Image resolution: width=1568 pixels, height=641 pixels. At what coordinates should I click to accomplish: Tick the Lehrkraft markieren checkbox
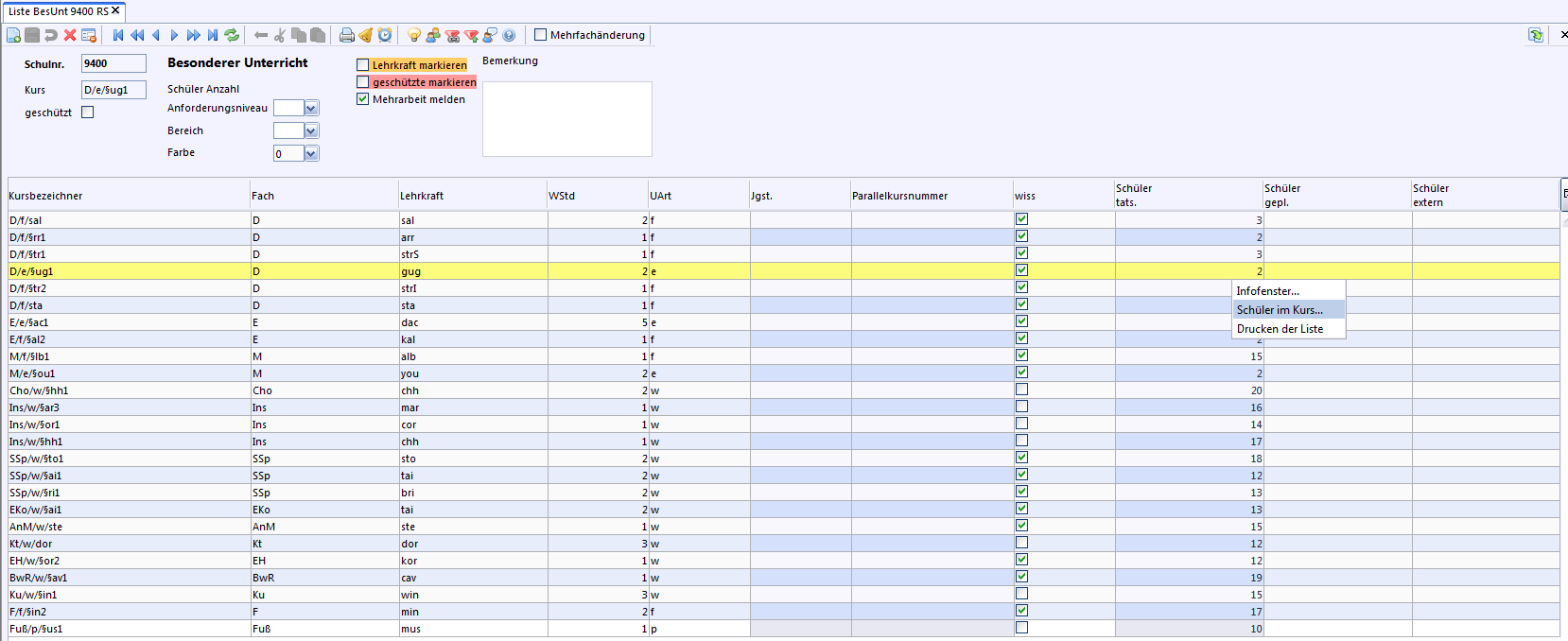point(362,65)
